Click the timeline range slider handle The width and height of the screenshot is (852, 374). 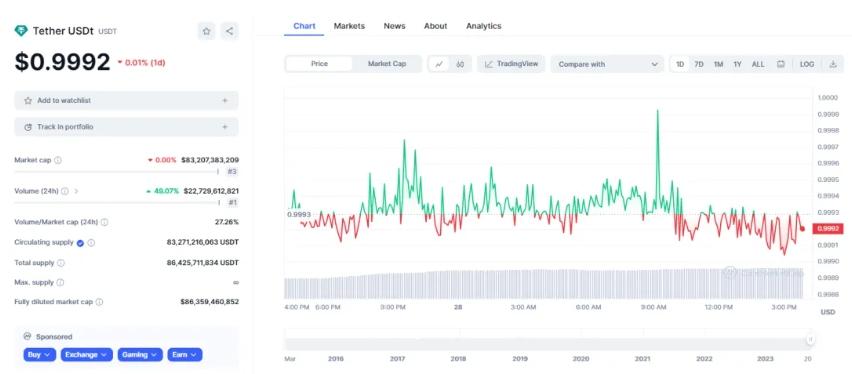pyautogui.click(x=810, y=339)
